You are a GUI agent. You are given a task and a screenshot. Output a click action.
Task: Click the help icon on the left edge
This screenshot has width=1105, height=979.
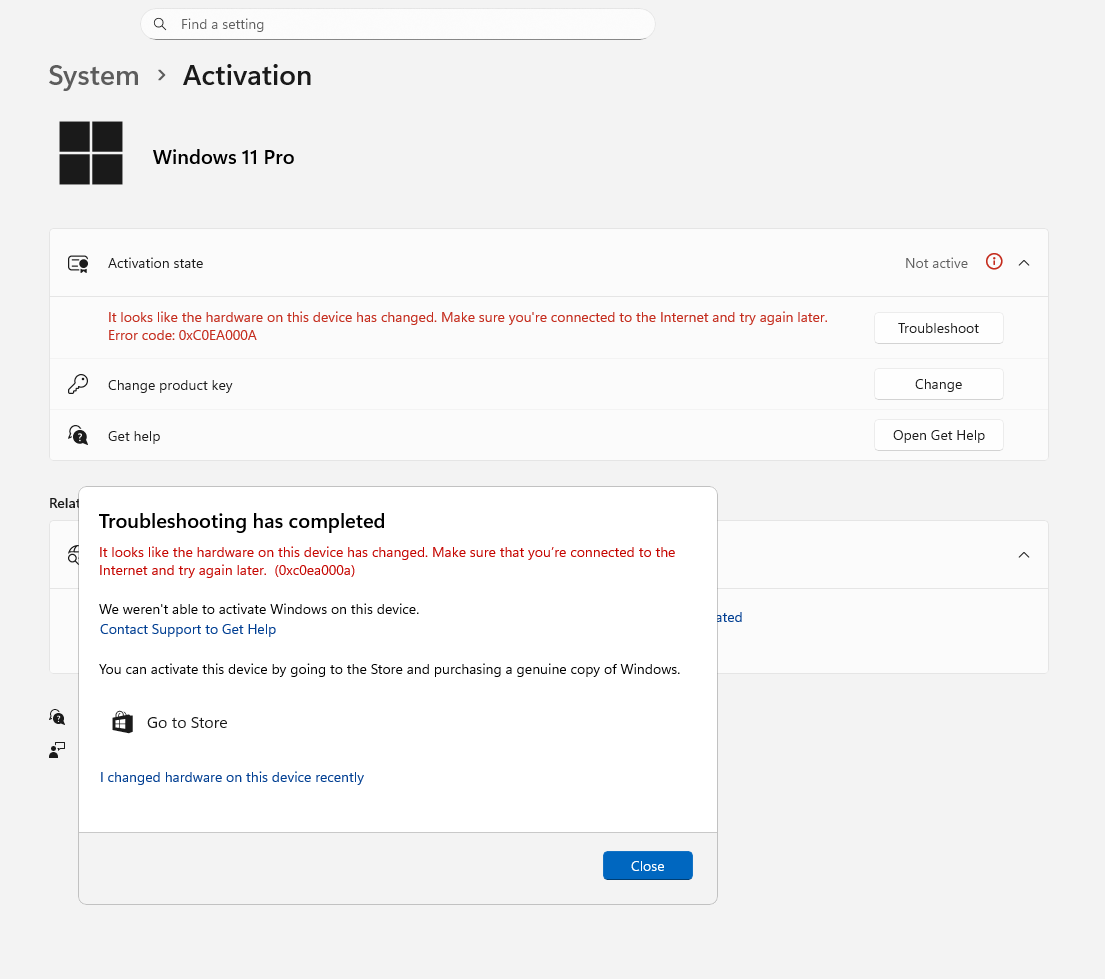(x=57, y=717)
